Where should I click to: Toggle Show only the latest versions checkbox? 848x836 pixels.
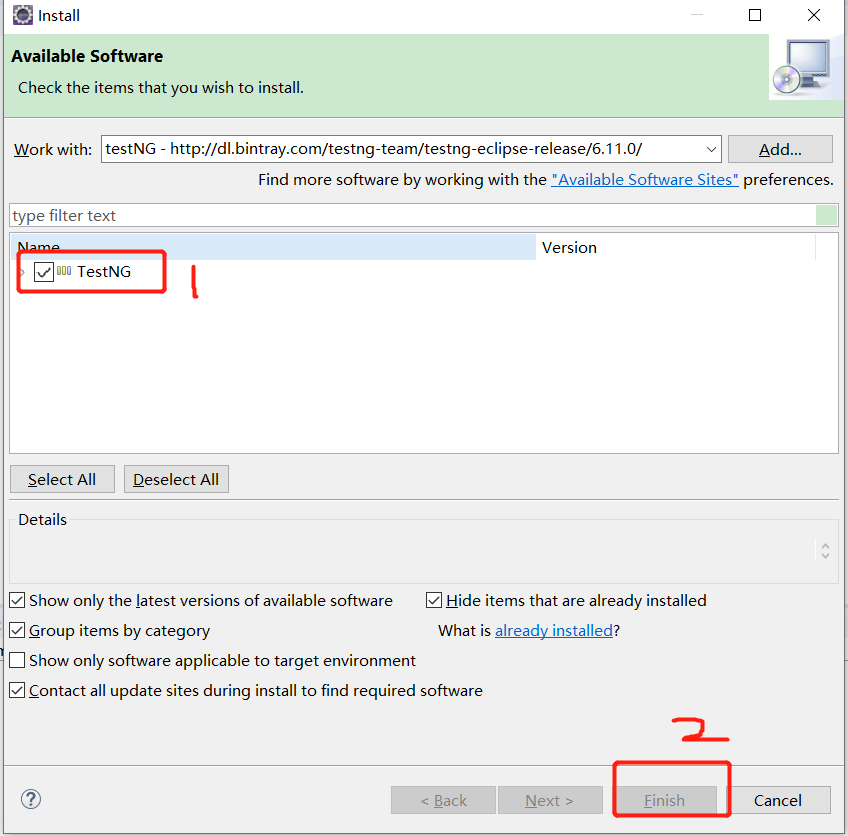[17, 600]
